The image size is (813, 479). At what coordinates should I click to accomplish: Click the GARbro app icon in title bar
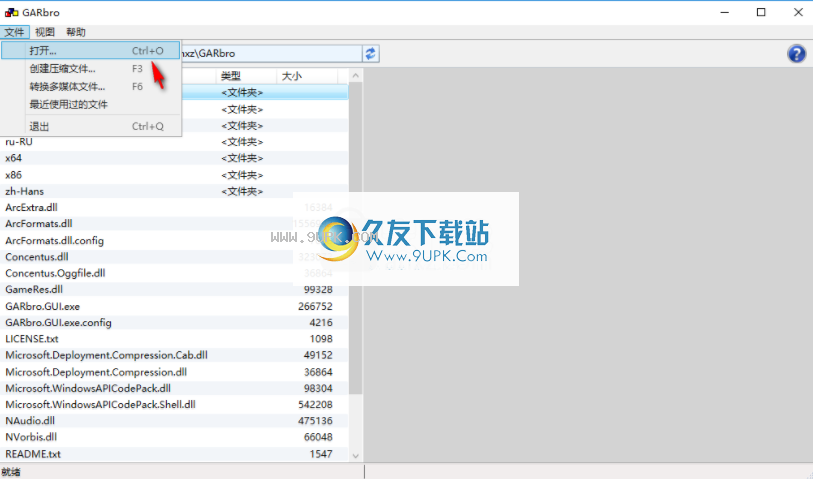point(11,12)
